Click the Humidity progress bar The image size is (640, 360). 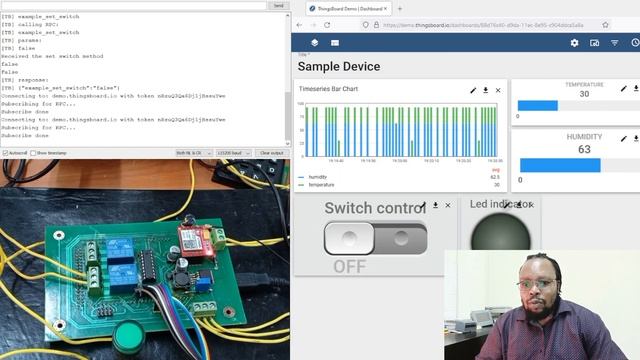point(580,165)
